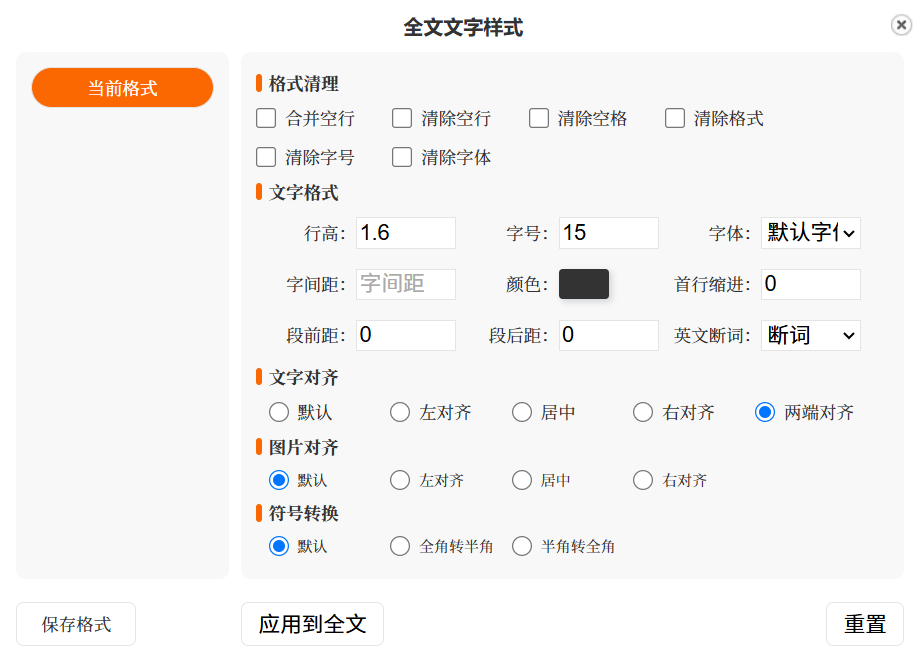Choose 全角转半角 symbol conversion
Image resolution: width=924 pixels, height=664 pixels.
click(400, 546)
